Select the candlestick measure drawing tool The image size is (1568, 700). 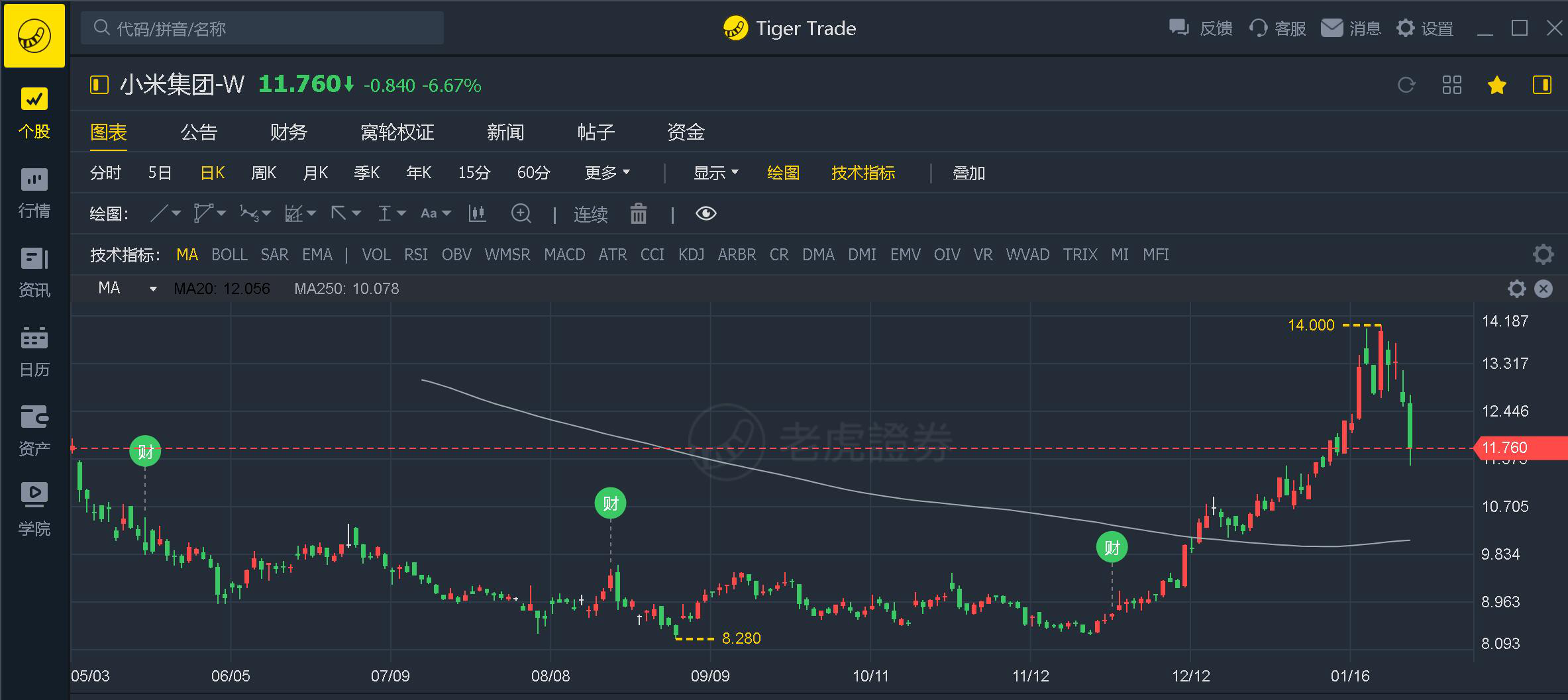[x=477, y=213]
